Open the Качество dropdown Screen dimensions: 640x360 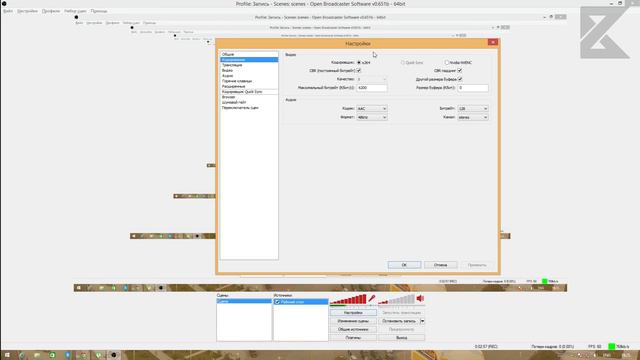[x=372, y=79]
